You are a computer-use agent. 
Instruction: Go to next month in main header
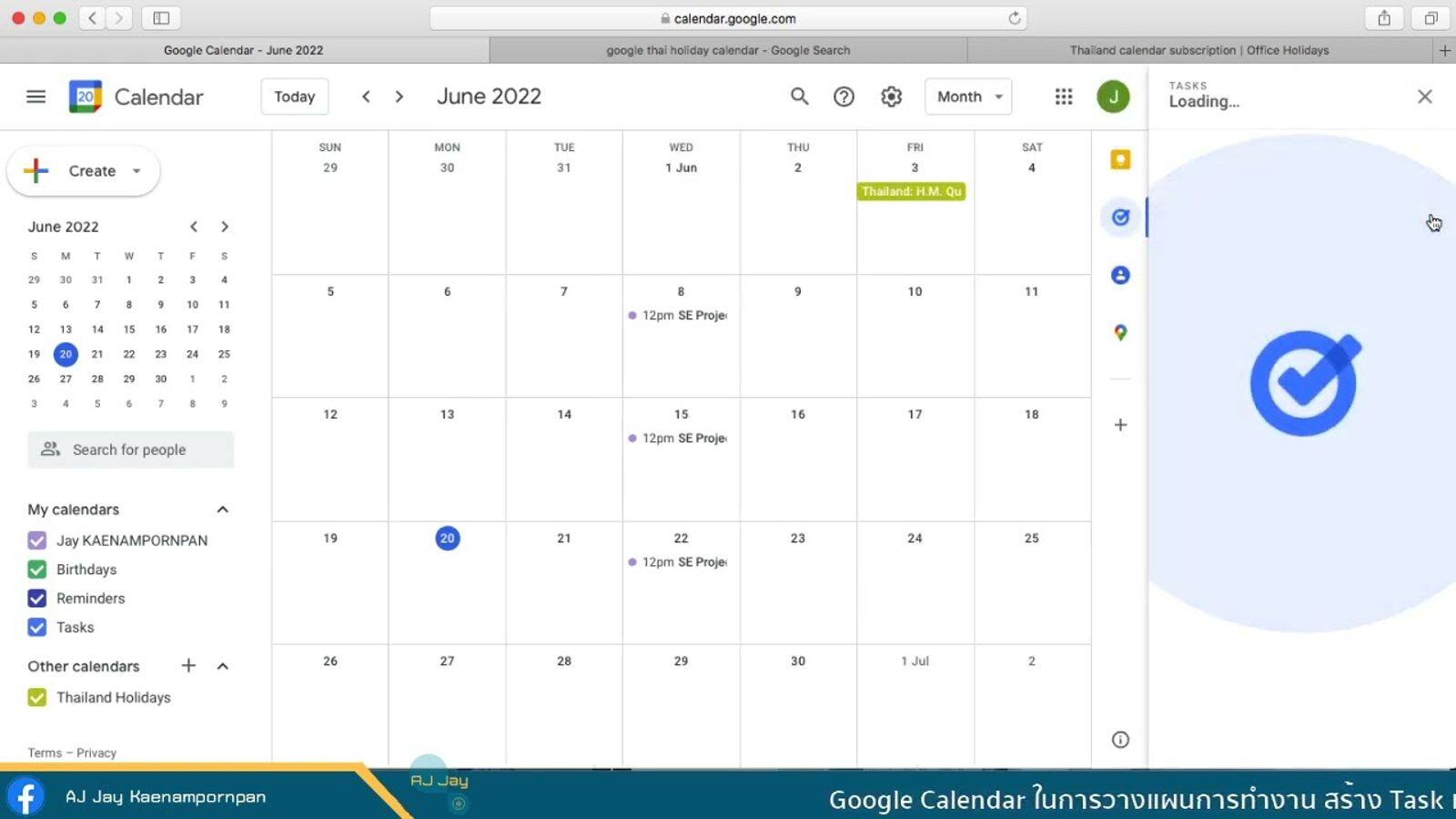(399, 96)
